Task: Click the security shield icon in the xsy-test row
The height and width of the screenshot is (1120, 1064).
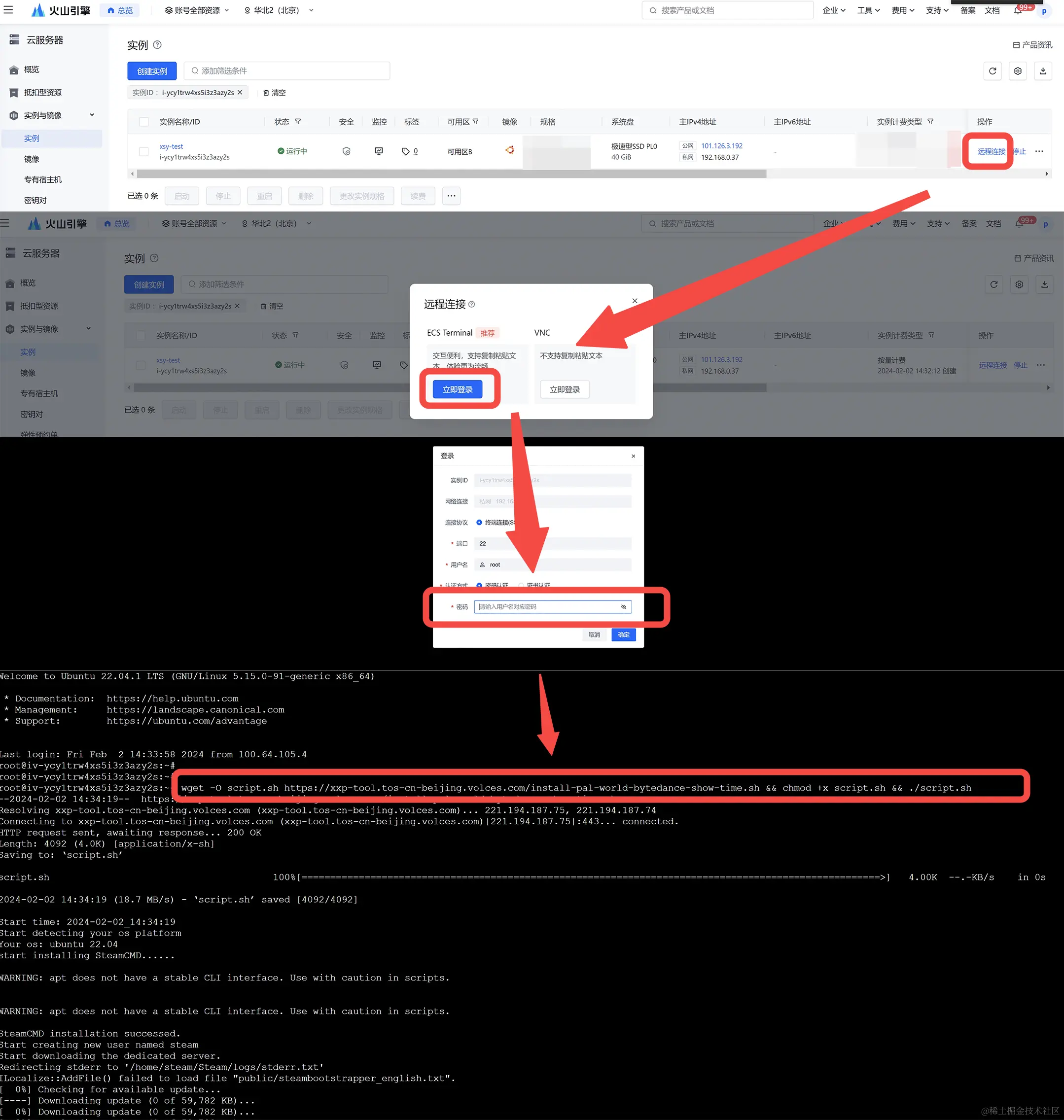Action: pyautogui.click(x=347, y=151)
